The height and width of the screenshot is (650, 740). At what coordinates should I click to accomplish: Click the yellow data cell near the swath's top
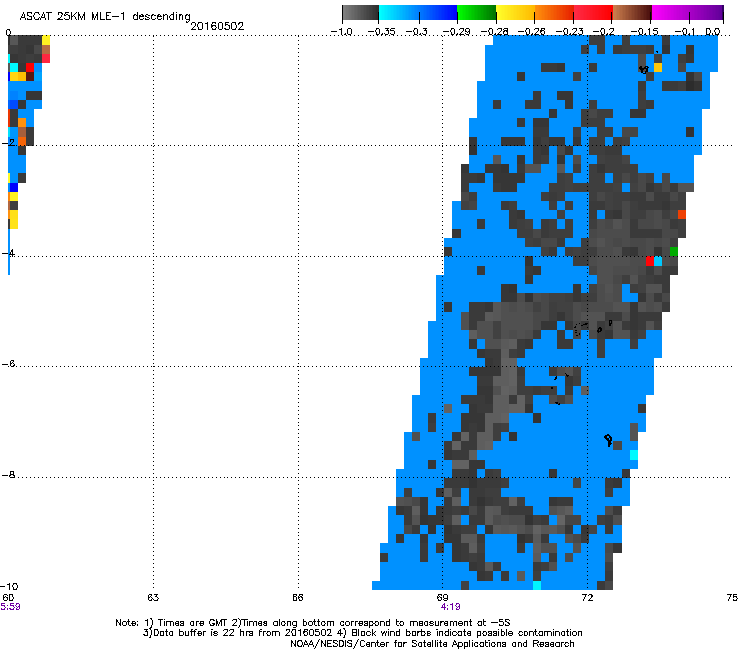point(658,68)
